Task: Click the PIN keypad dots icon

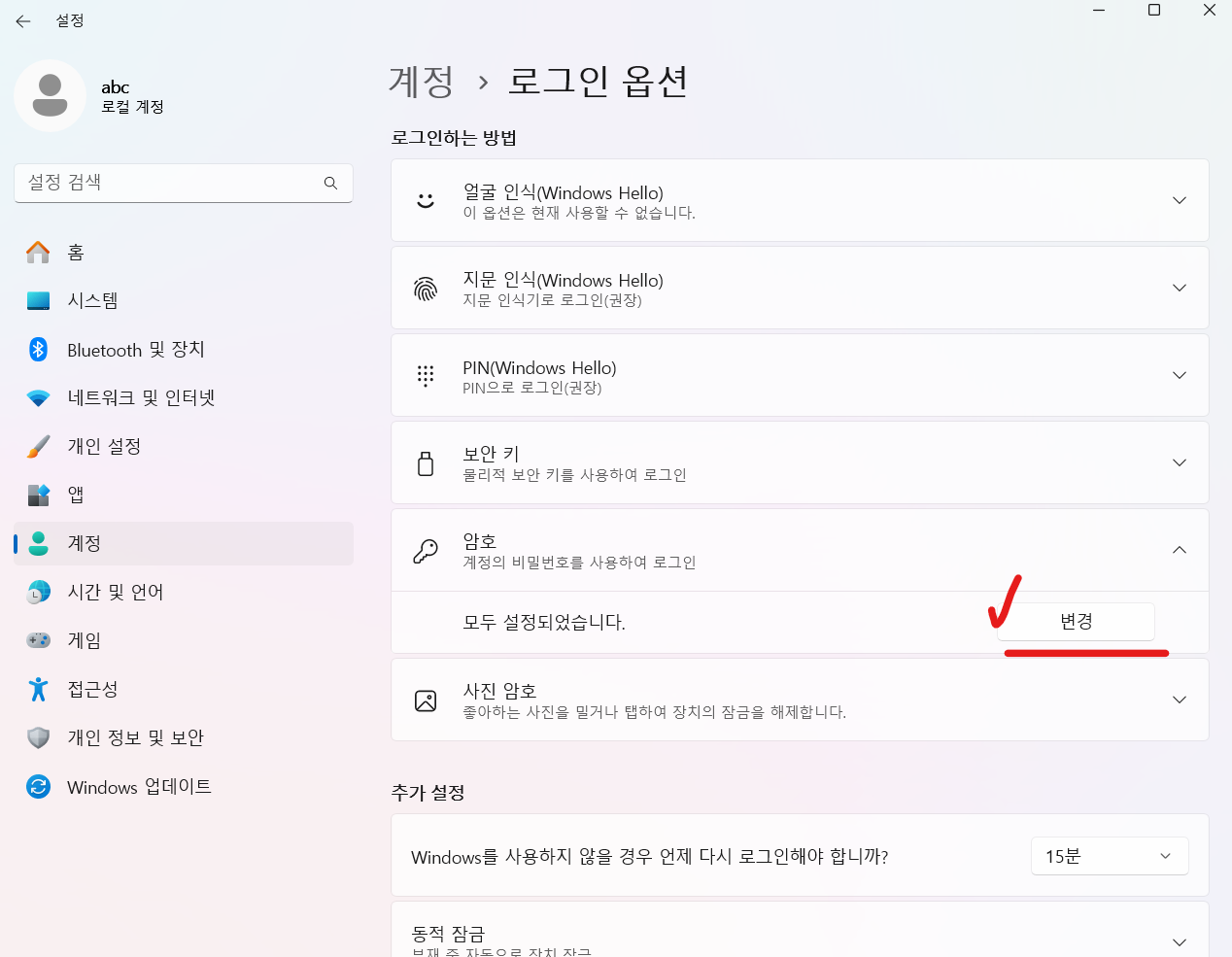Action: point(426,376)
